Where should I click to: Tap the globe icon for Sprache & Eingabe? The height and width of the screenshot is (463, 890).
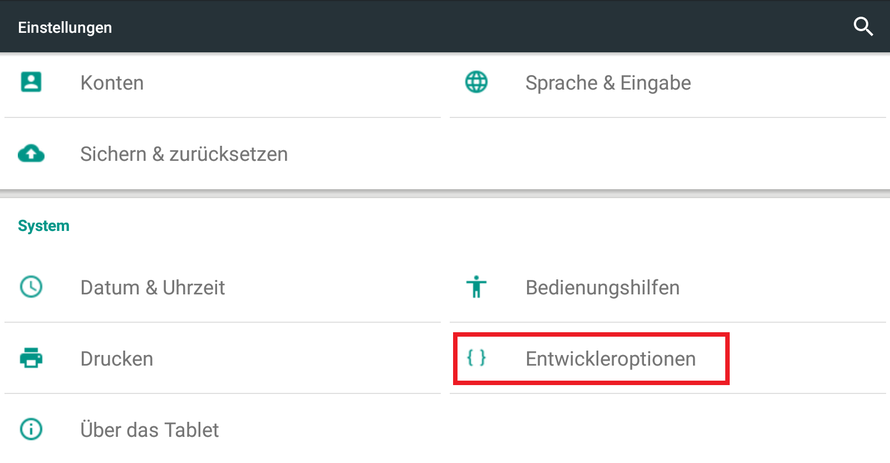point(476,82)
